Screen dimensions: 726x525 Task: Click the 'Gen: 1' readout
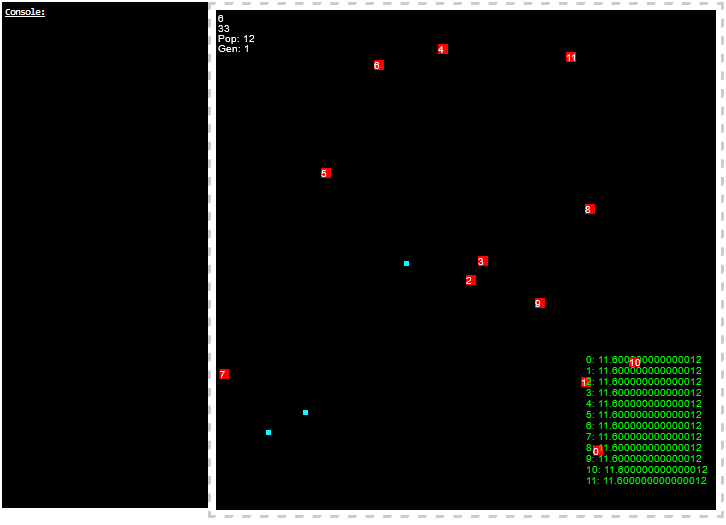[x=233, y=49]
